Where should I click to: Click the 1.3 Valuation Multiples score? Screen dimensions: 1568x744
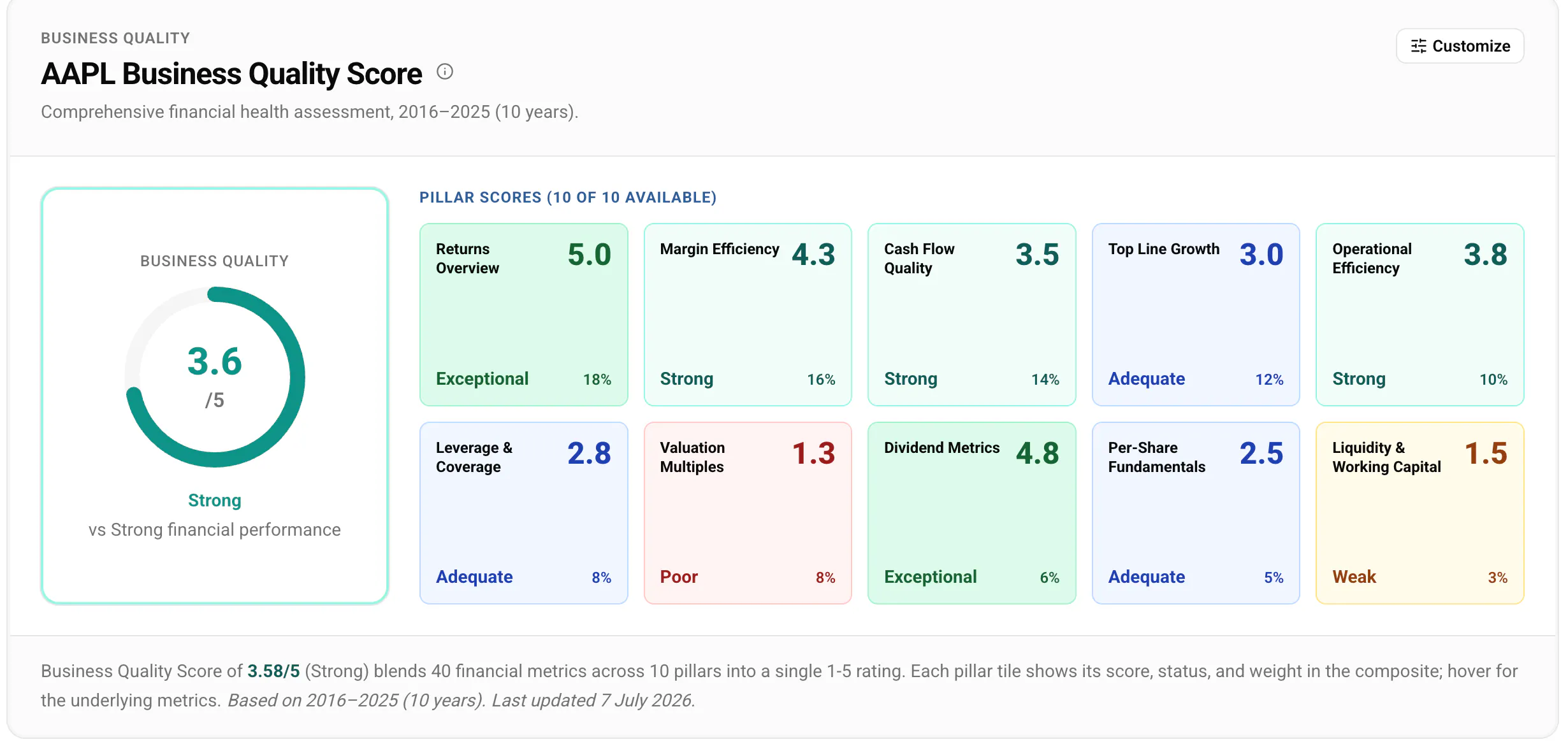click(813, 454)
